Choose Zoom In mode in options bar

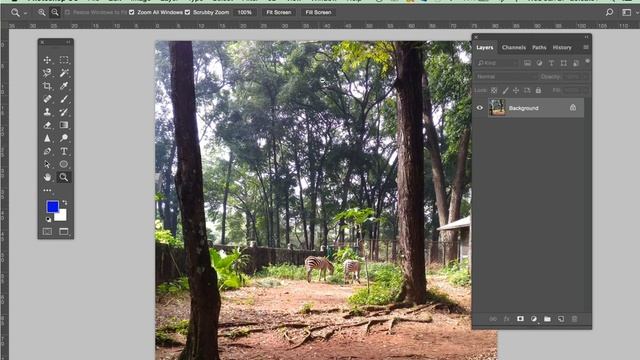(x=42, y=13)
